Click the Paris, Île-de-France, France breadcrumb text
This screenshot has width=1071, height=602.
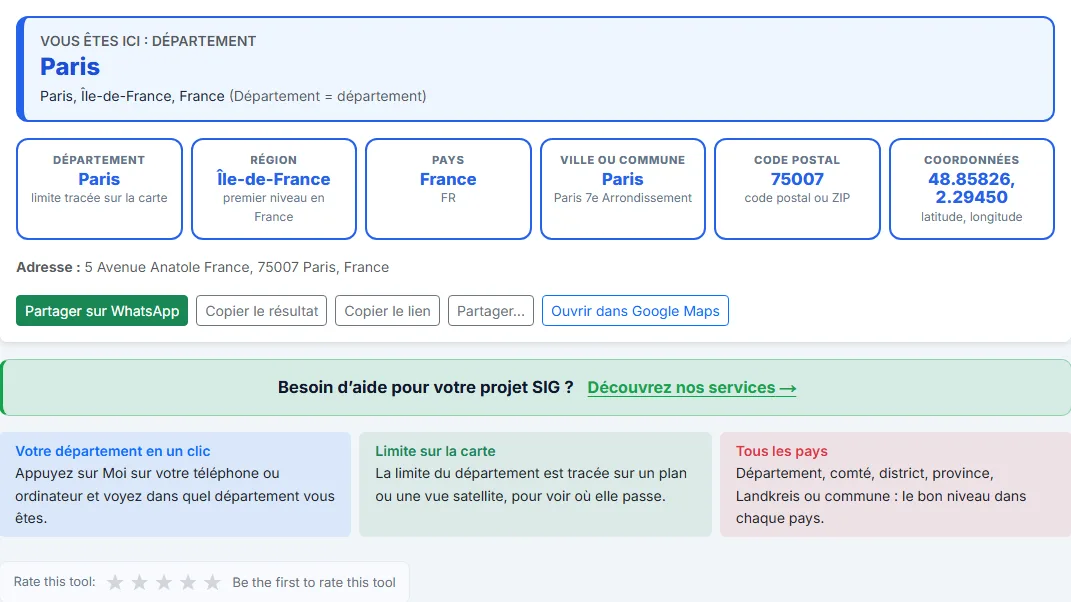coord(132,96)
